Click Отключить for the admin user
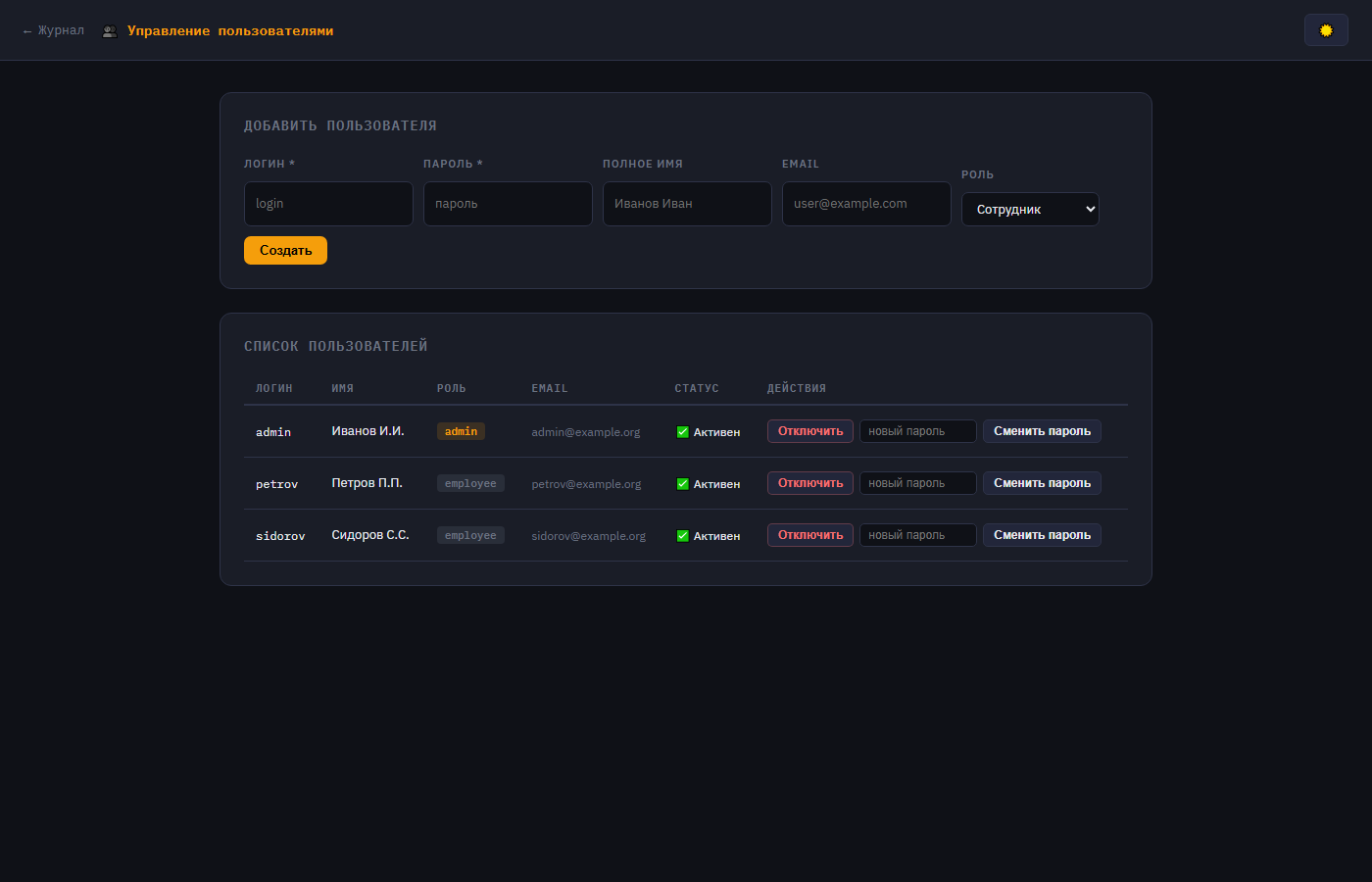The image size is (1372, 882). coord(809,431)
